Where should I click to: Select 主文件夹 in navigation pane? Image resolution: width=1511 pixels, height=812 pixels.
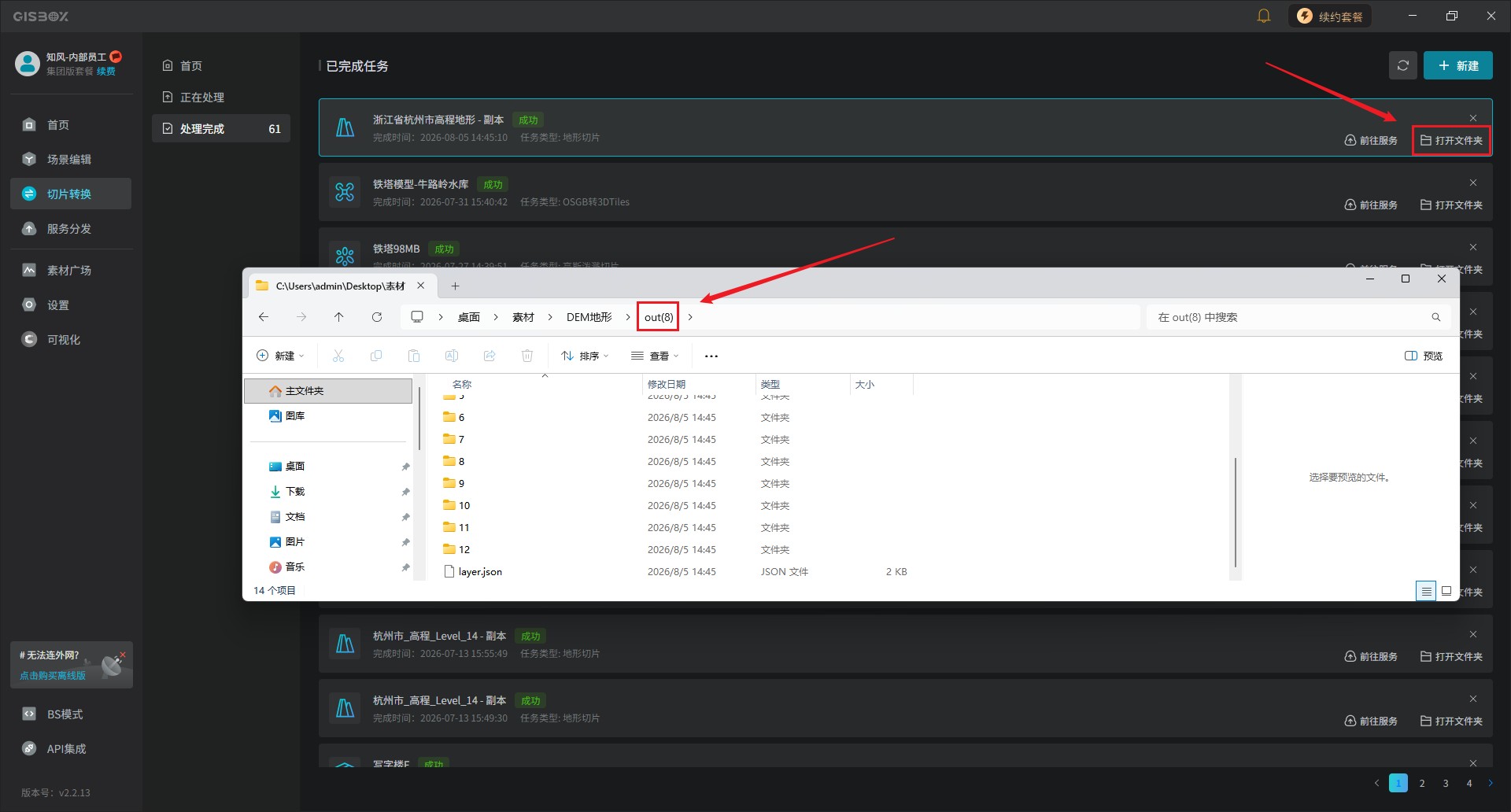click(x=328, y=390)
